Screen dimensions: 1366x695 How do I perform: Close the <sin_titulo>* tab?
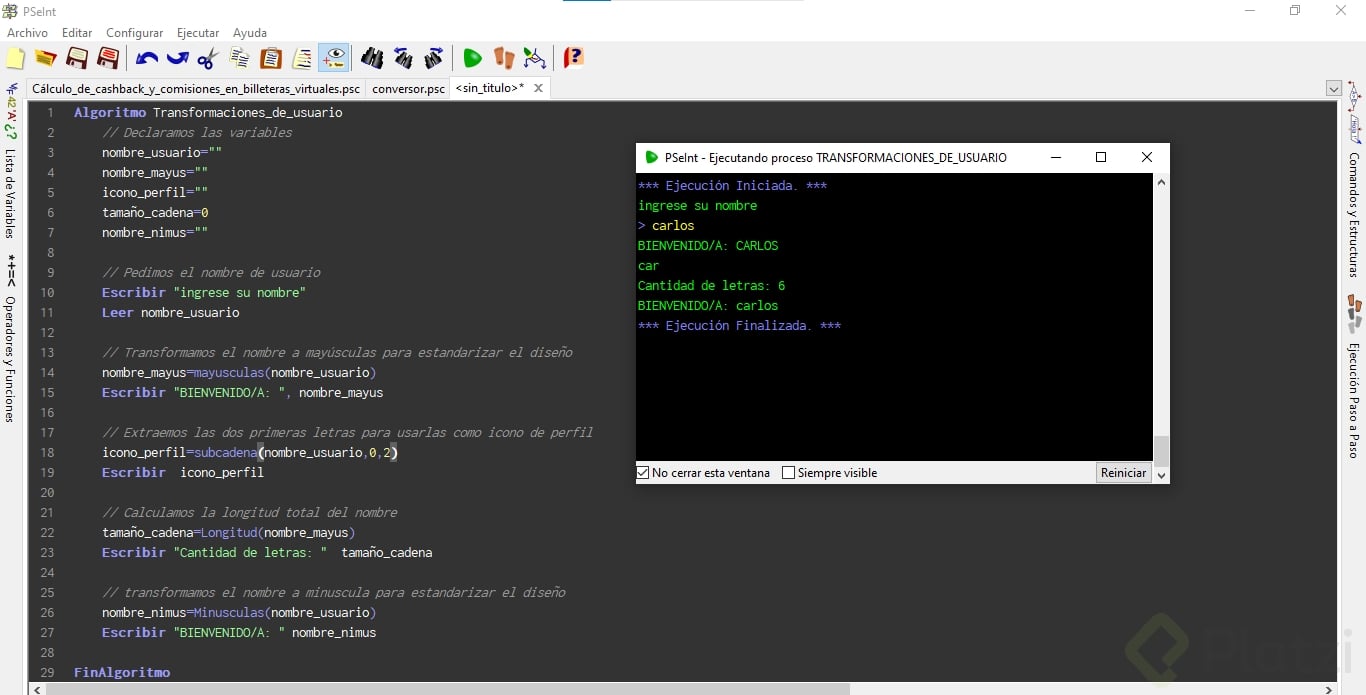coord(538,88)
